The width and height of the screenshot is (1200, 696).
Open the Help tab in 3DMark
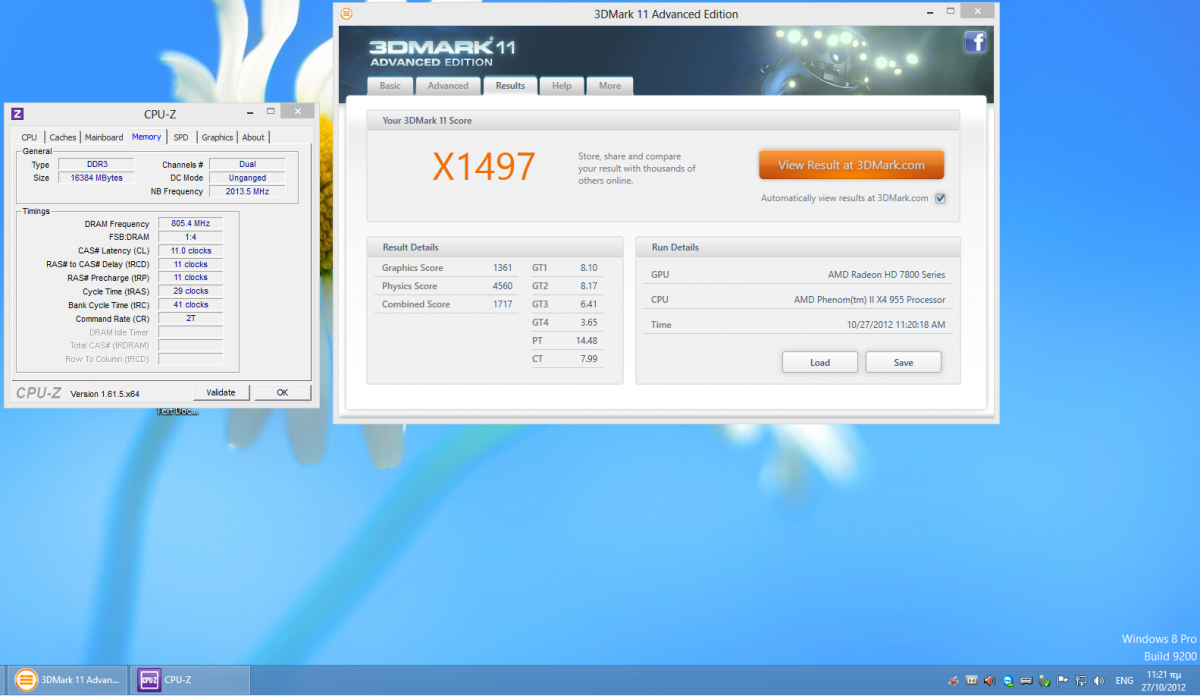(x=562, y=86)
